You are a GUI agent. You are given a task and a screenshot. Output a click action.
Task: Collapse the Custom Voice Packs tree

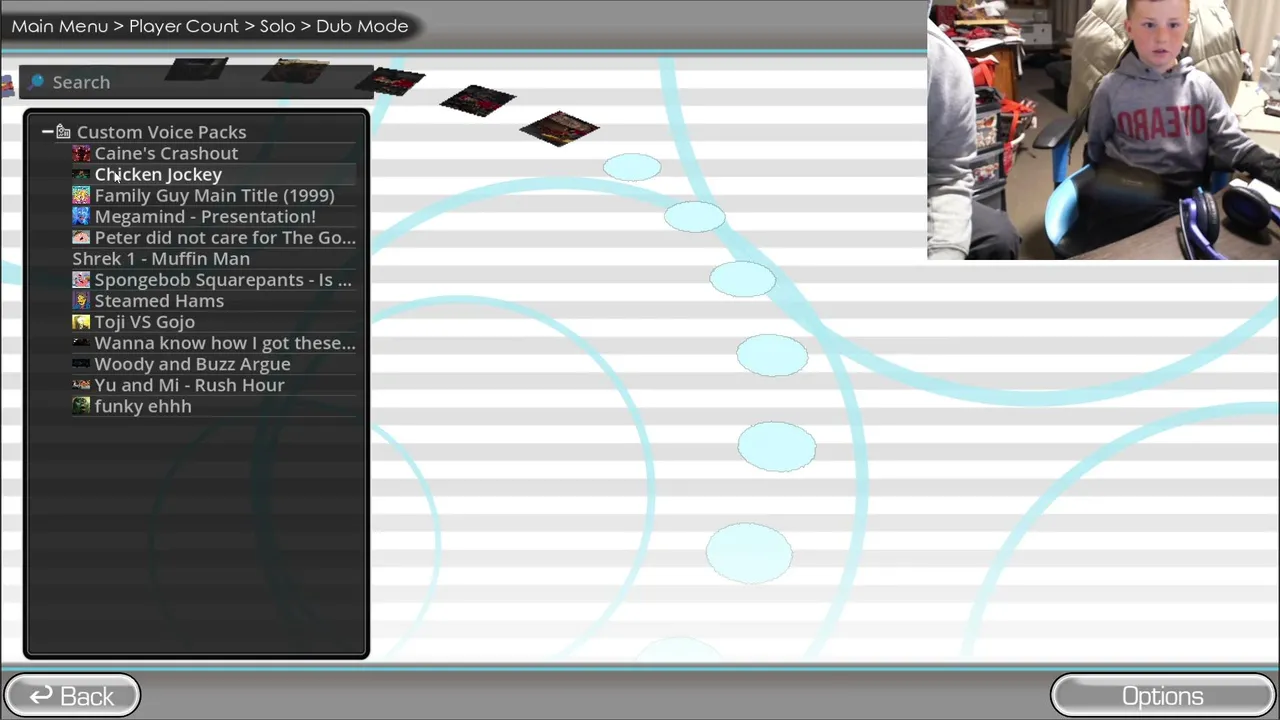pos(47,132)
